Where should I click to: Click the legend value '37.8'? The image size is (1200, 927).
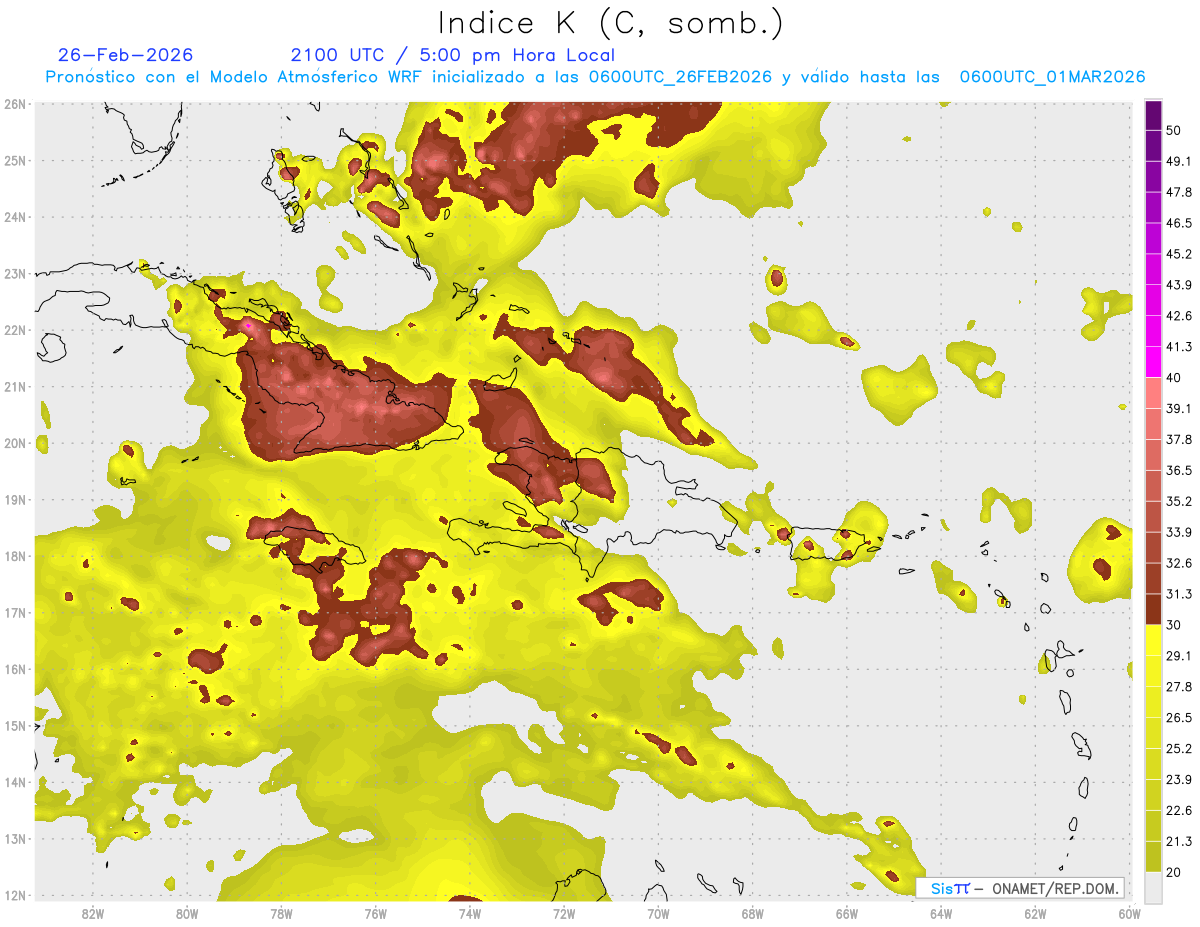(x=1179, y=440)
